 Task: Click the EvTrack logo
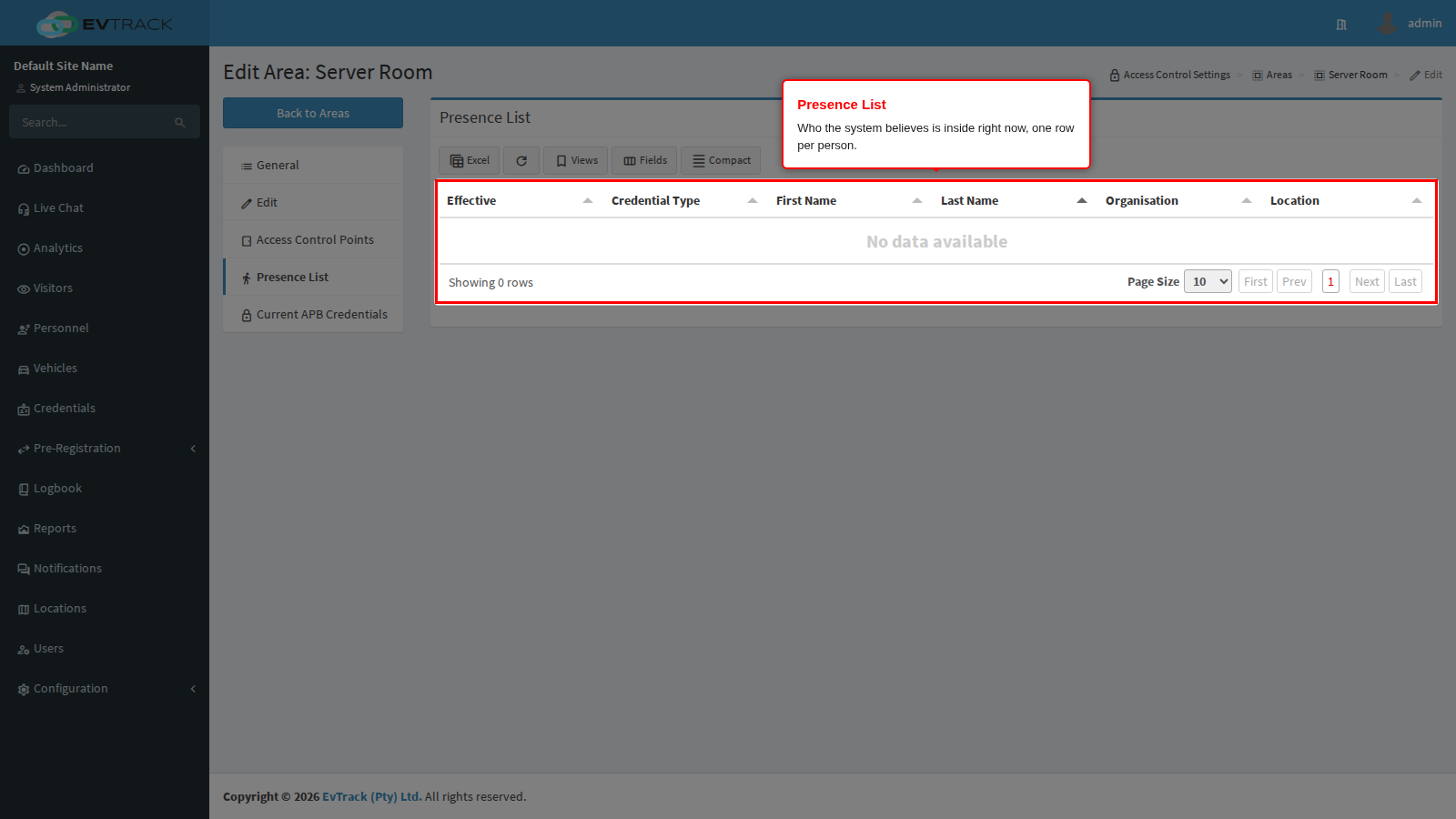105,24
